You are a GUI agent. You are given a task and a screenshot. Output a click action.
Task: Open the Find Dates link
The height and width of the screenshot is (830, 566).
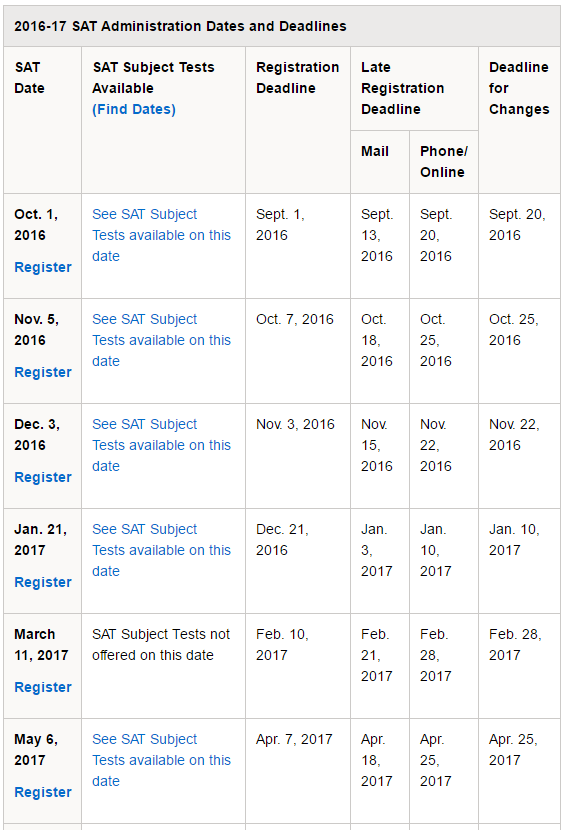tap(134, 109)
